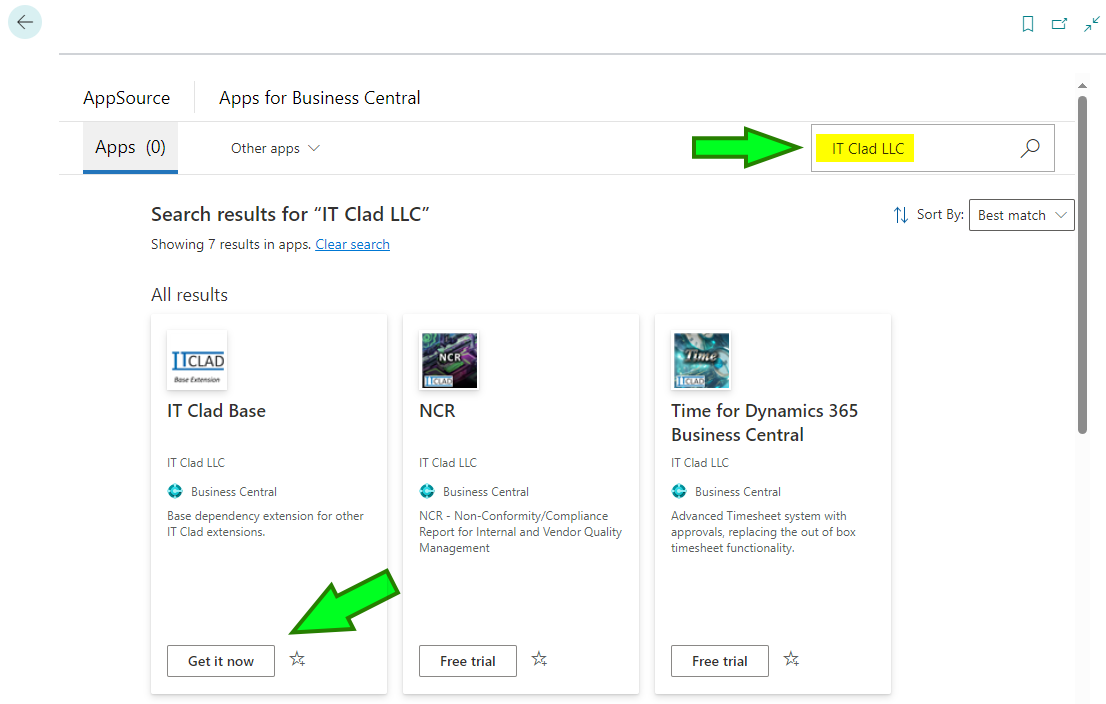Click the Clear search link

coord(352,244)
